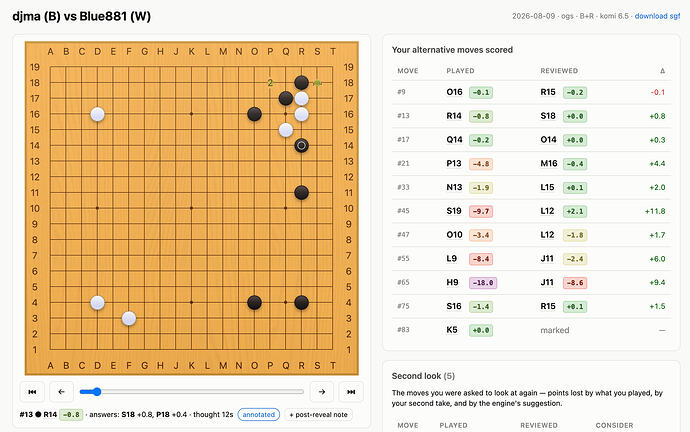Screen dimensions: 690x432
Task: Click the REVIEWED column header
Action: (x=559, y=71)
